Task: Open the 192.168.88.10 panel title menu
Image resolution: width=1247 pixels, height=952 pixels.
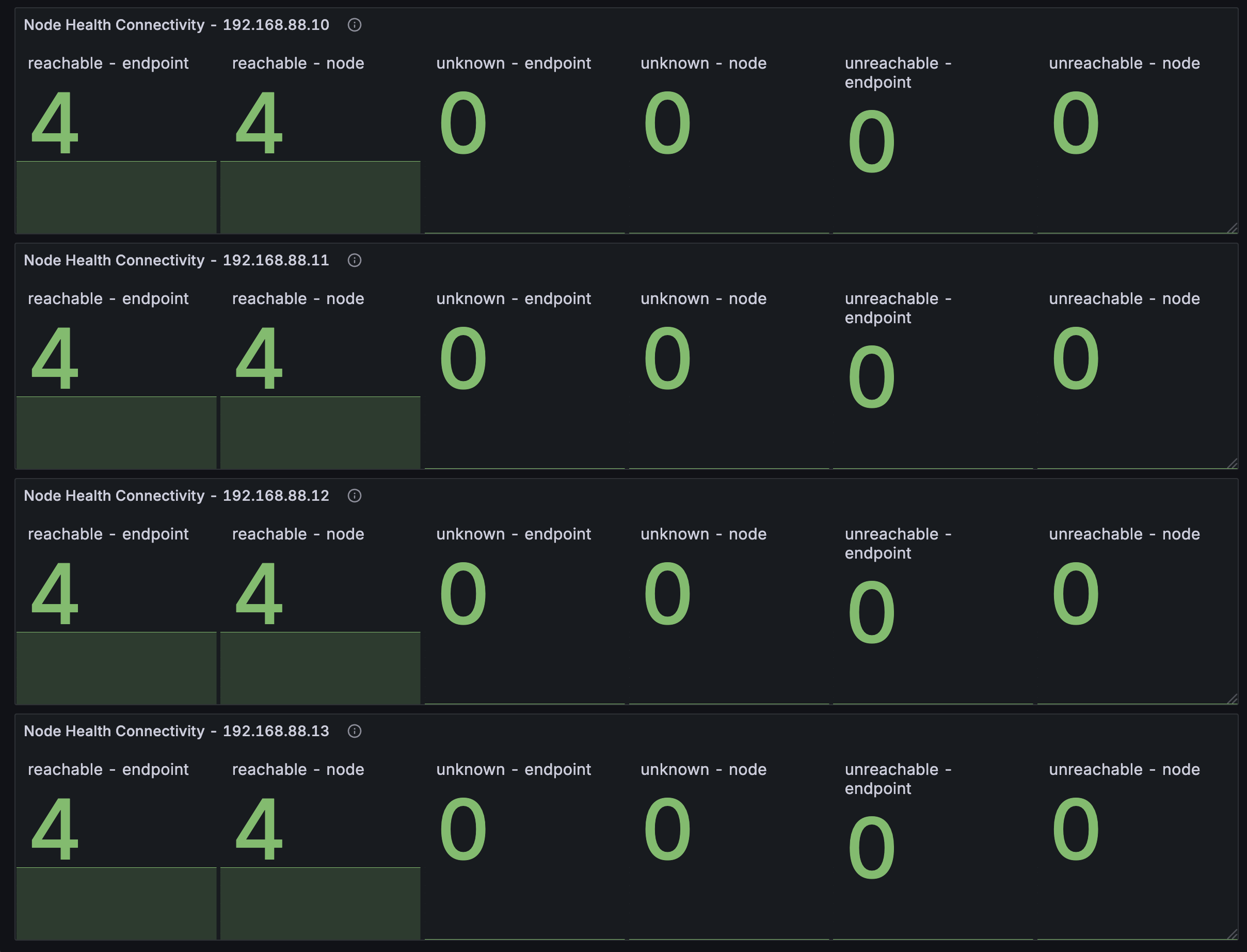Action: 176,25
